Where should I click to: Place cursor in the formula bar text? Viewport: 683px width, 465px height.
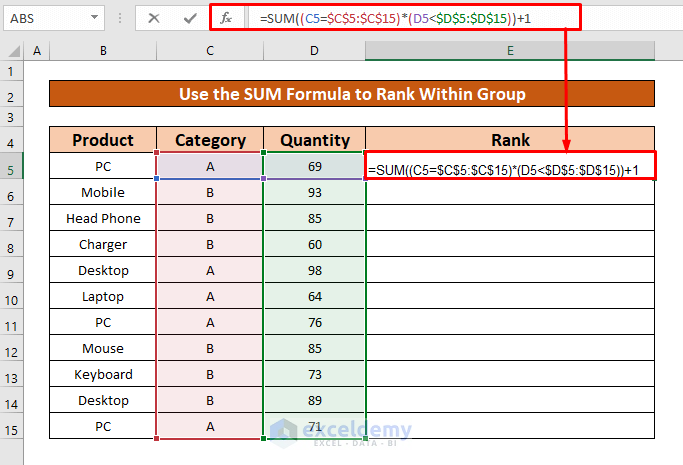click(395, 18)
